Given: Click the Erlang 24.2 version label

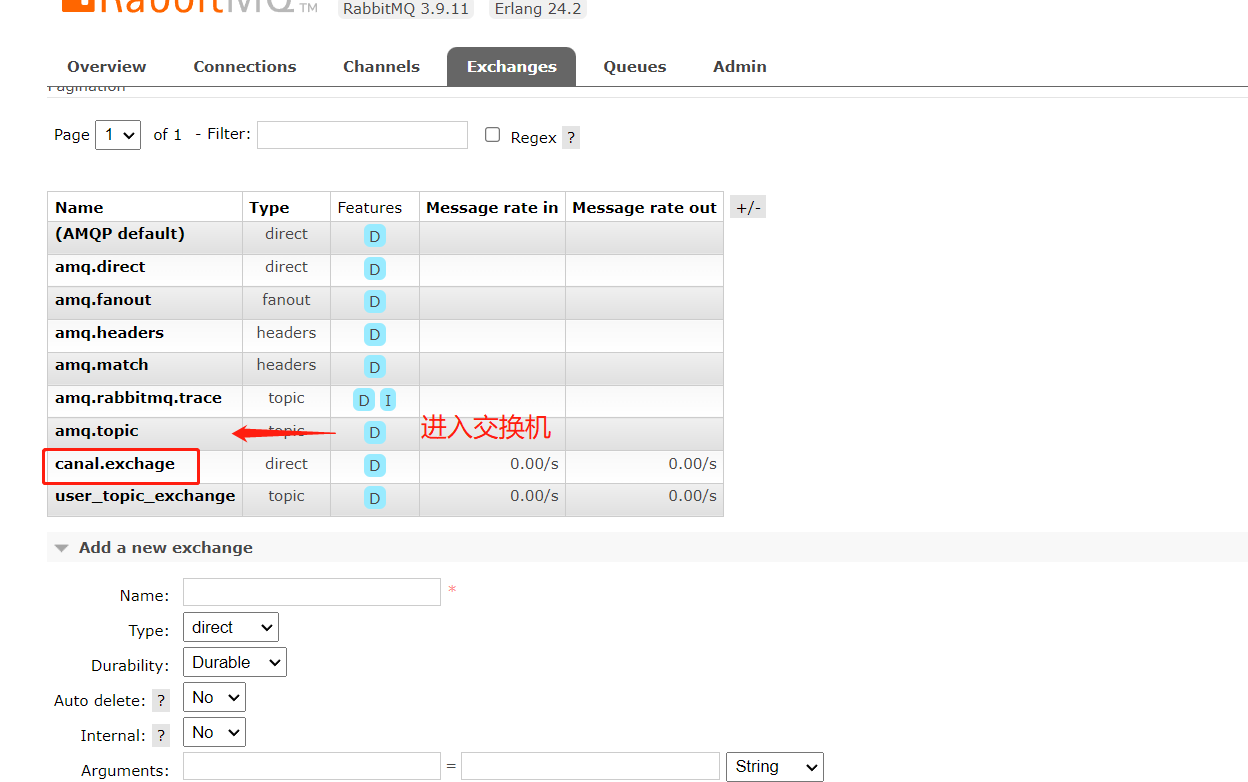Looking at the screenshot, I should click(x=538, y=9).
